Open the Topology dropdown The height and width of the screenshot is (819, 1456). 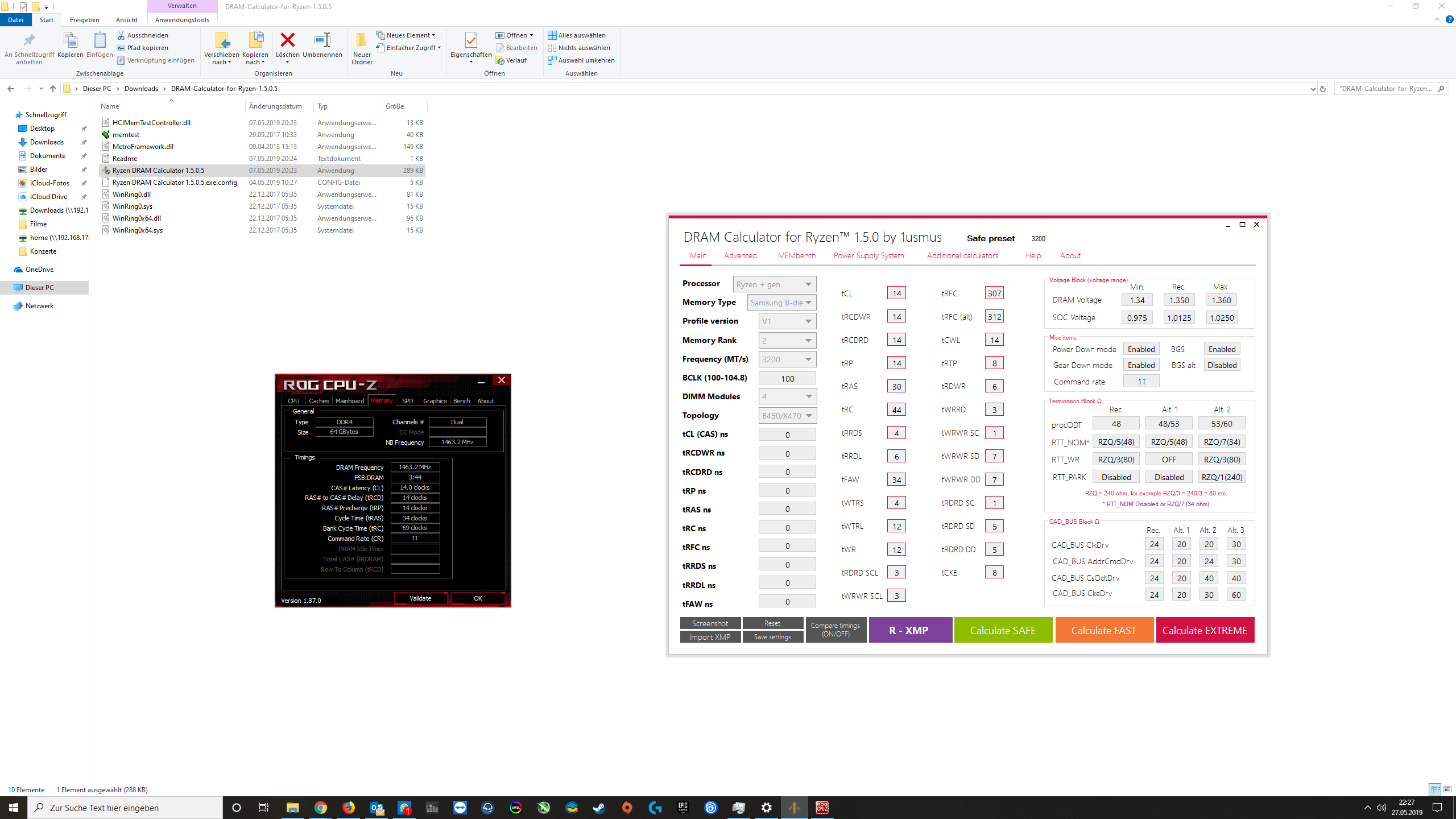788,416
